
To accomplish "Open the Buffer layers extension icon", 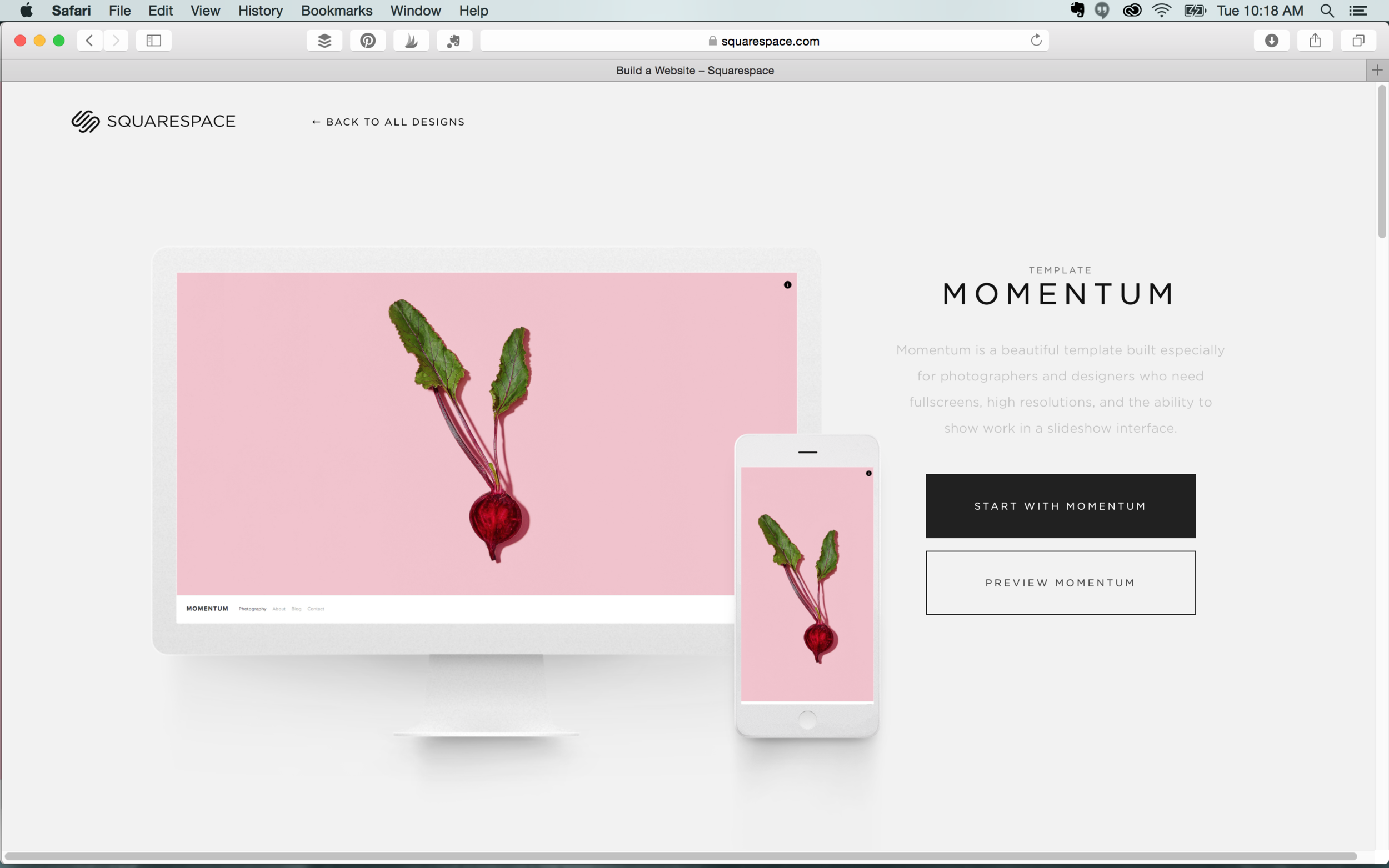I will 324,40.
